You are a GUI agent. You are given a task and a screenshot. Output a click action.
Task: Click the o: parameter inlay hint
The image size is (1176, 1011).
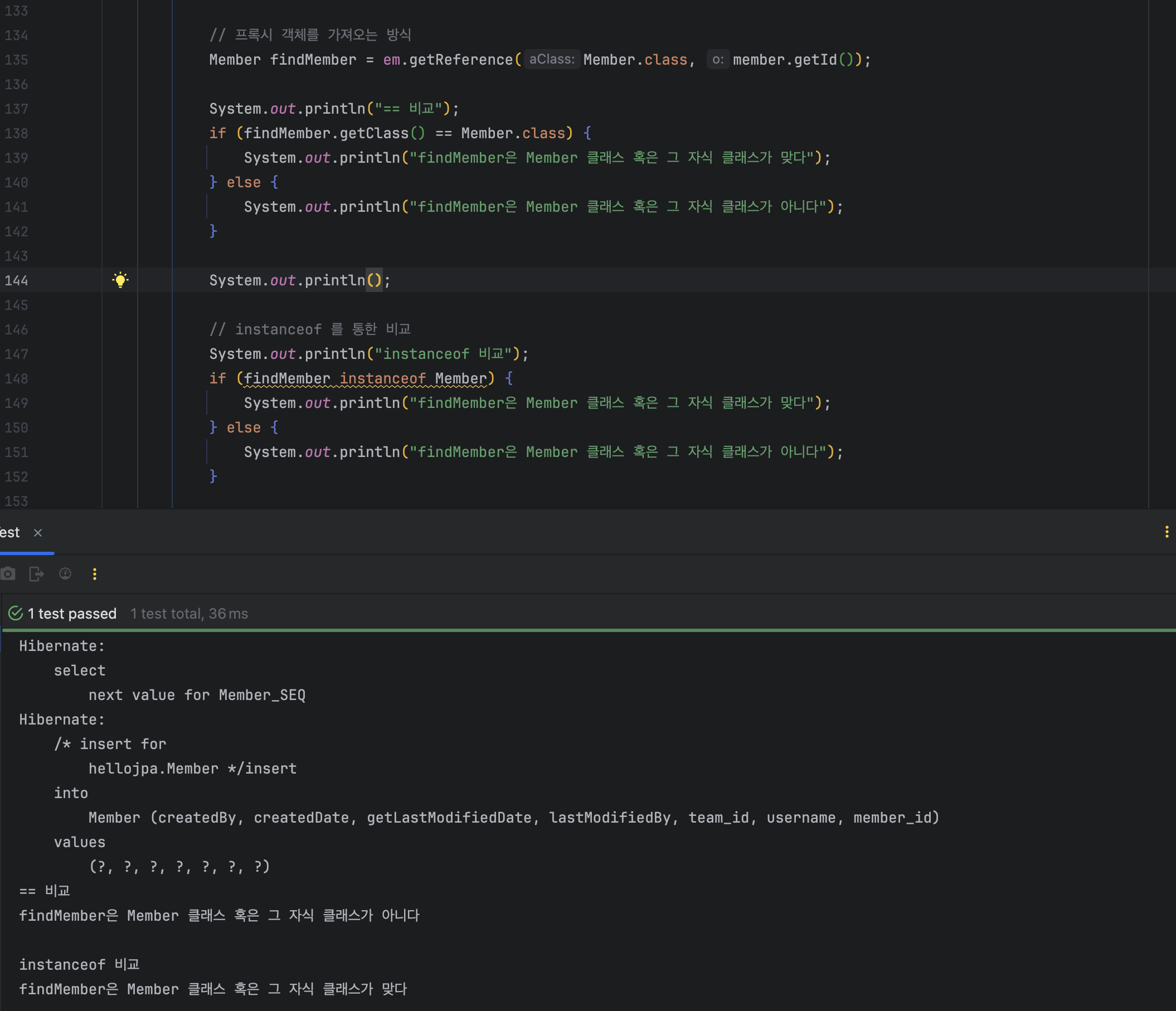(718, 59)
